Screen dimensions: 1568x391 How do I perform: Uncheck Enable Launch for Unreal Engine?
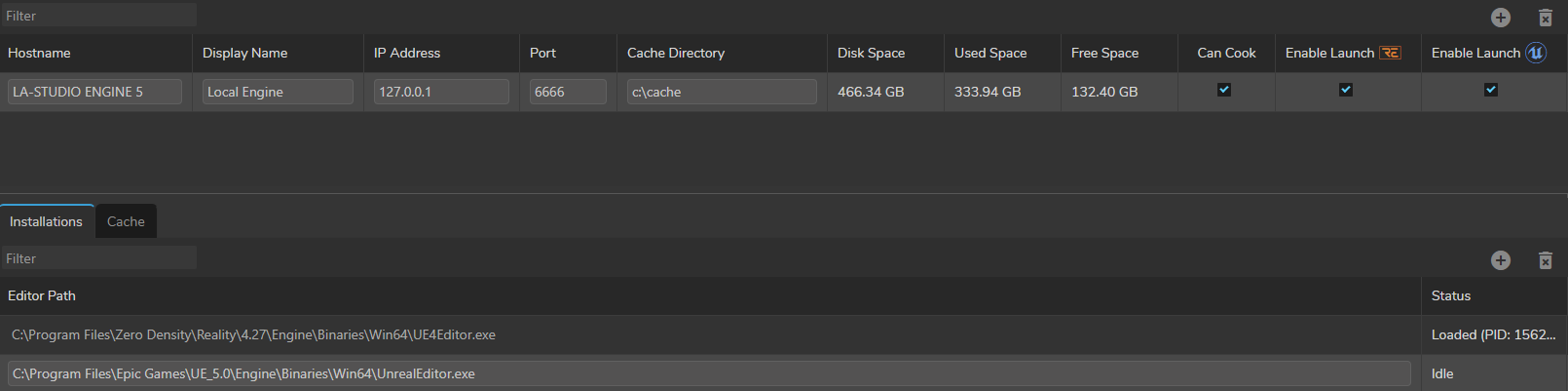tap(1491, 90)
